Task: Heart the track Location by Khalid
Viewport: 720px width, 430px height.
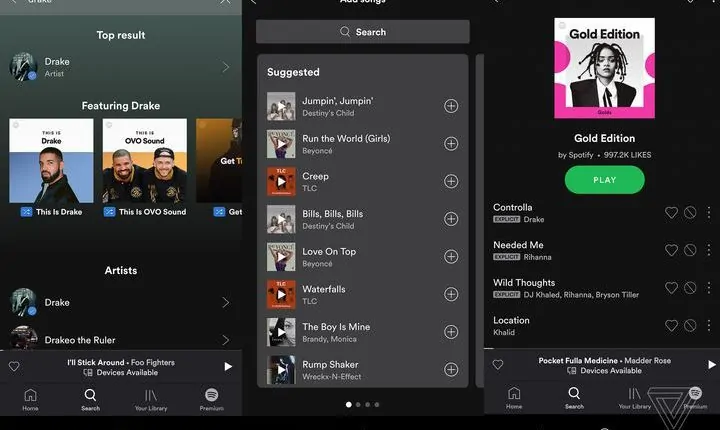Action: tap(671, 325)
